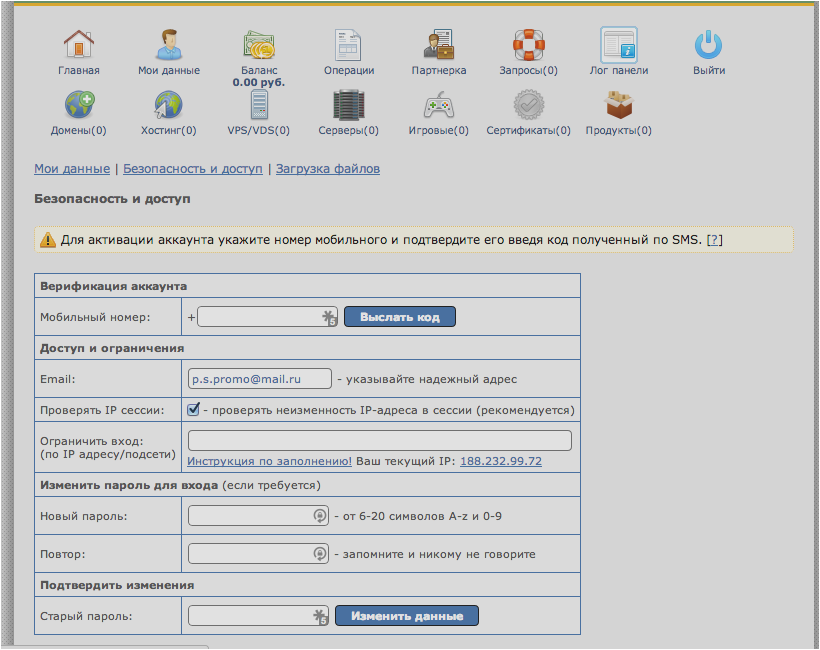Toggle Проверять IP сессии checkbox

[x=193, y=409]
